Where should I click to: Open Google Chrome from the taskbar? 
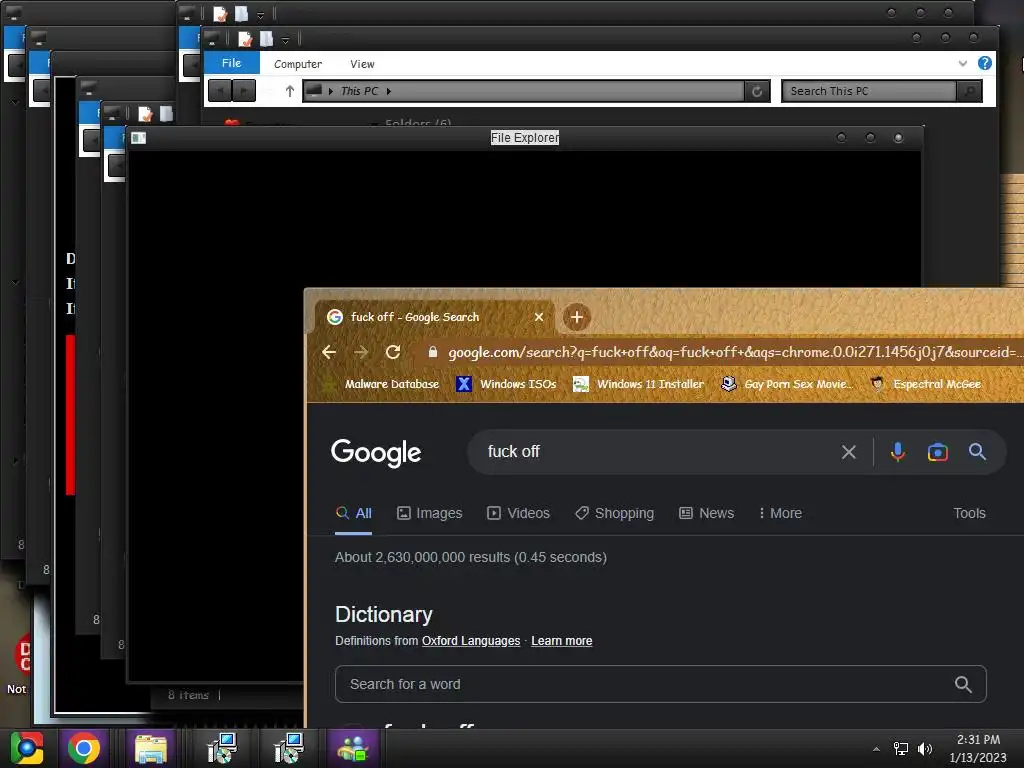pyautogui.click(x=84, y=748)
